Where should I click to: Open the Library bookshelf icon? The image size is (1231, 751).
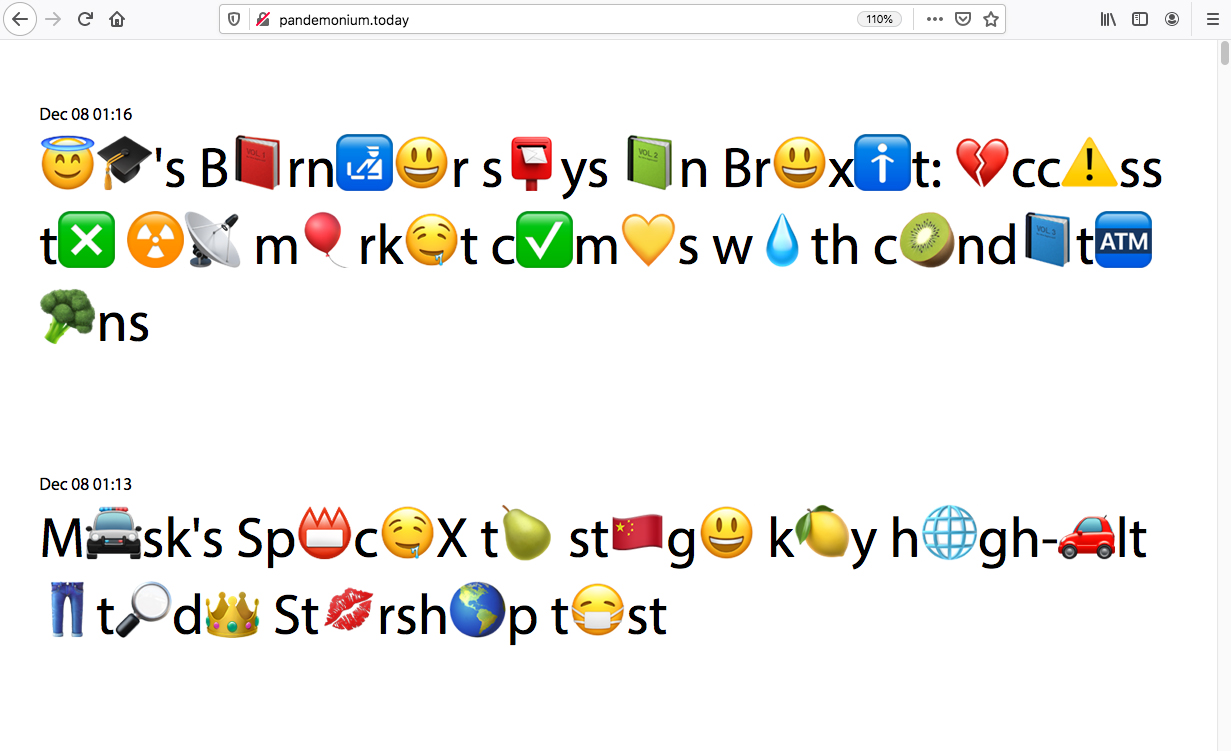1108,19
